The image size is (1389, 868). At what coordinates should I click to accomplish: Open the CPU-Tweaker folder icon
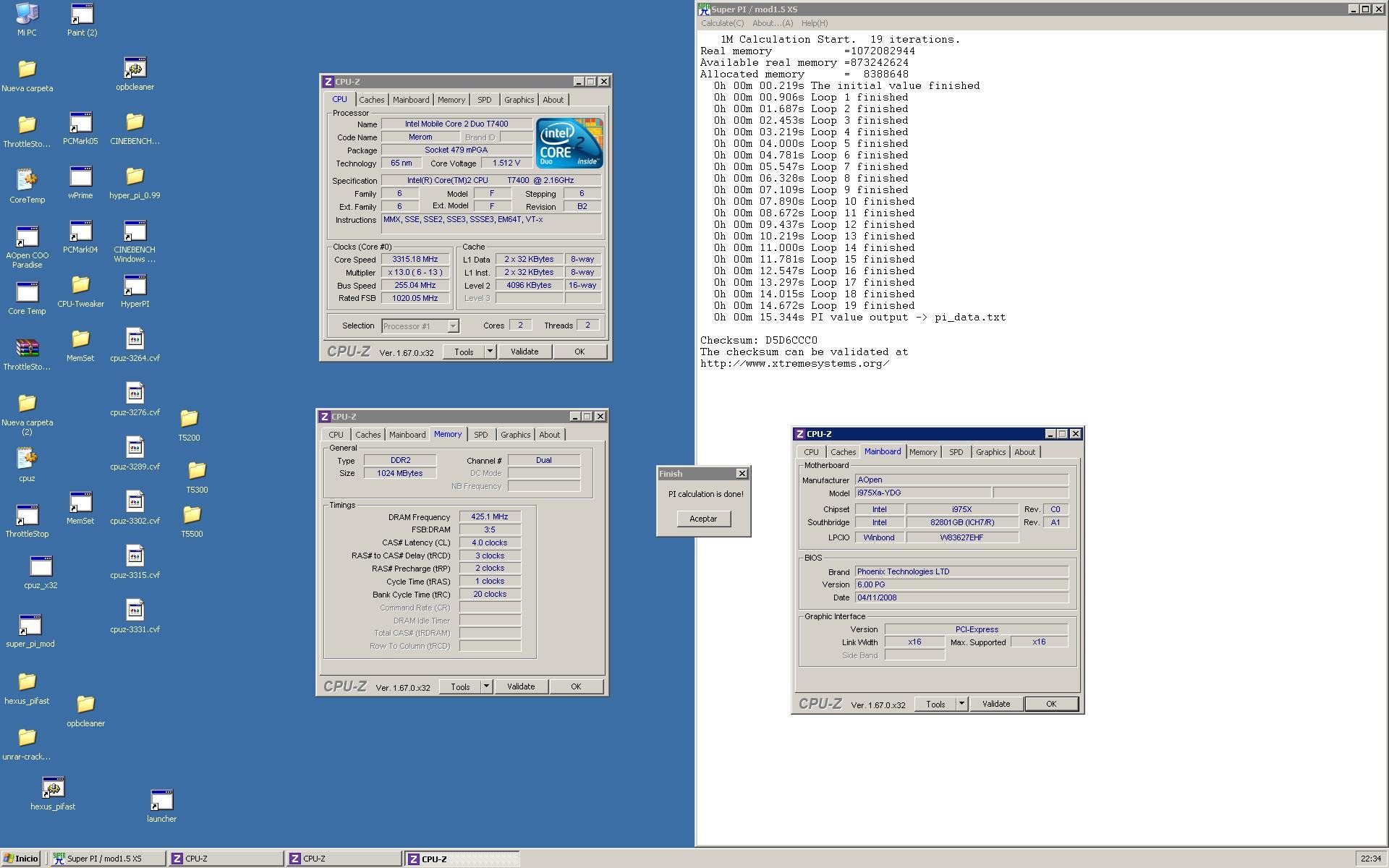[x=80, y=286]
